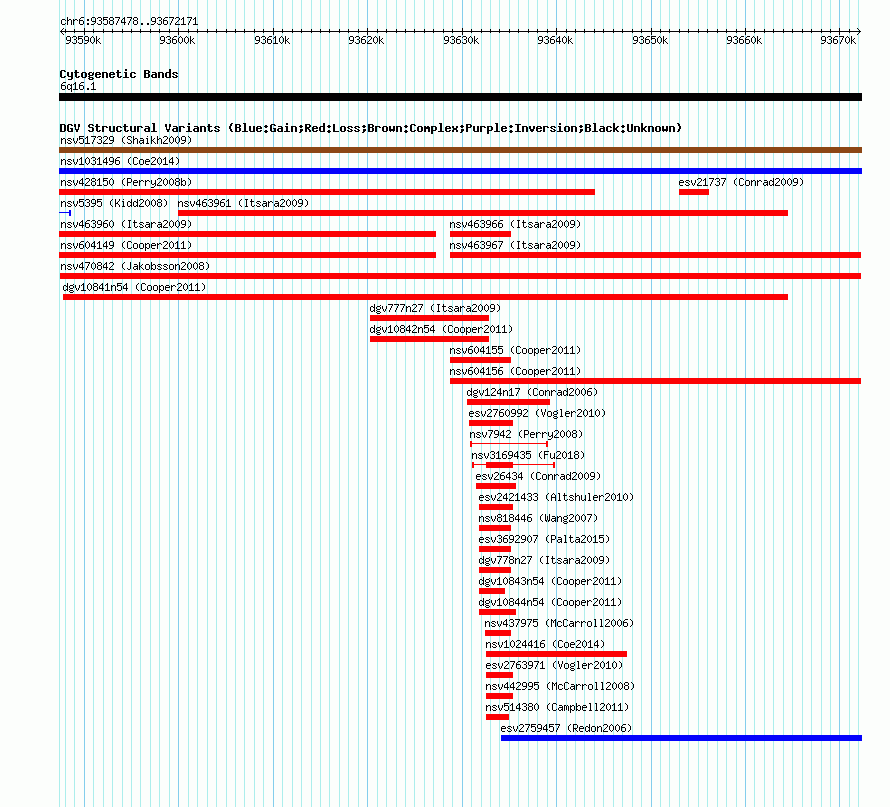Image resolution: width=890 pixels, height=807 pixels.
Task: Open esv2763971 (Vogler2010) label
Action: pyautogui.click(x=554, y=665)
